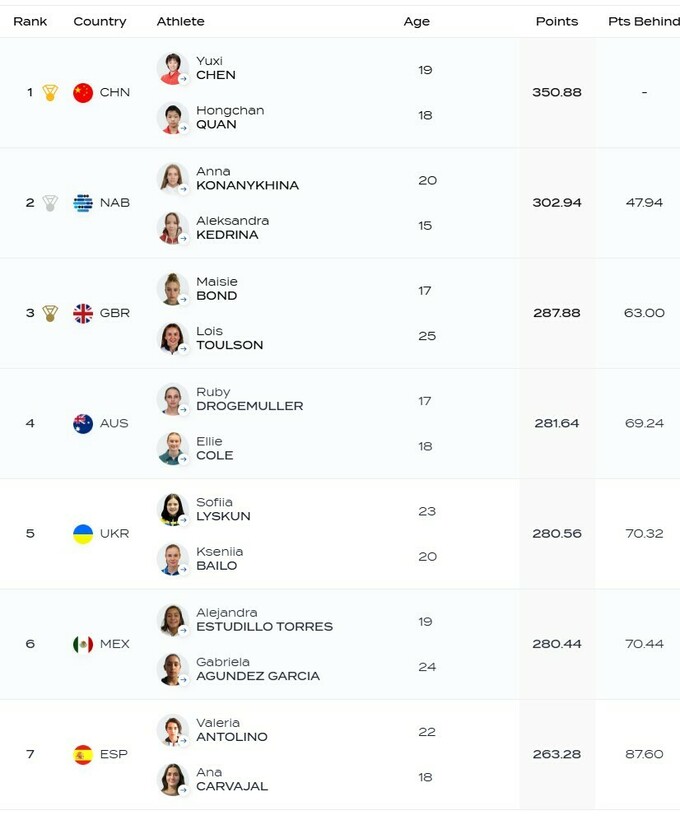
Task: Open Alejandra Estudillo Torres's profile
Action: (264, 620)
